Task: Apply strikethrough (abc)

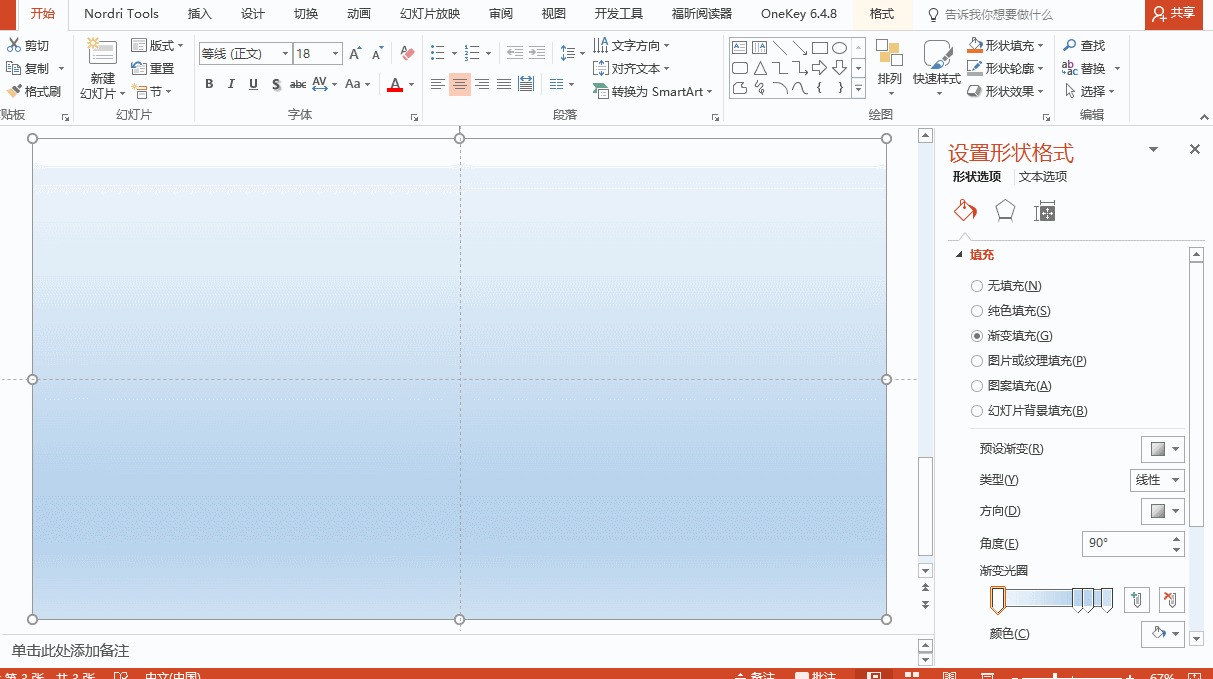Action: click(x=298, y=84)
